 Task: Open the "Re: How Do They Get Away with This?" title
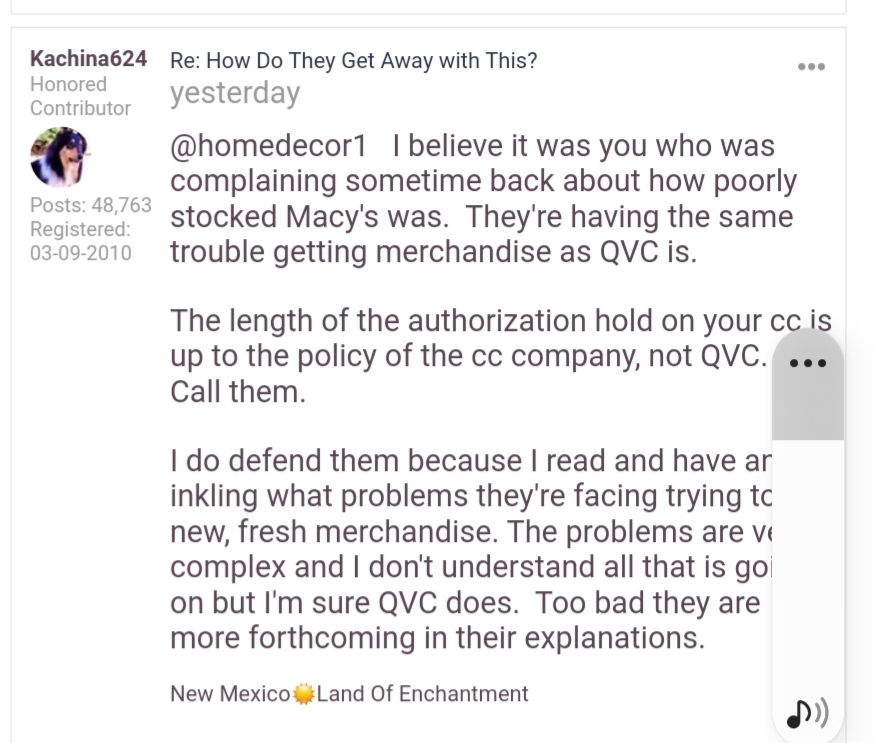point(353,60)
